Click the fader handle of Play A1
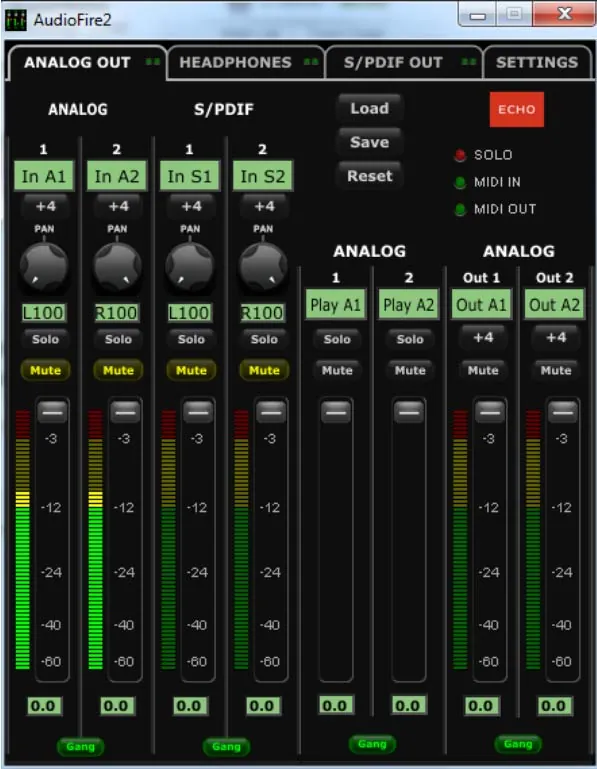The height and width of the screenshot is (769, 597). [336, 412]
